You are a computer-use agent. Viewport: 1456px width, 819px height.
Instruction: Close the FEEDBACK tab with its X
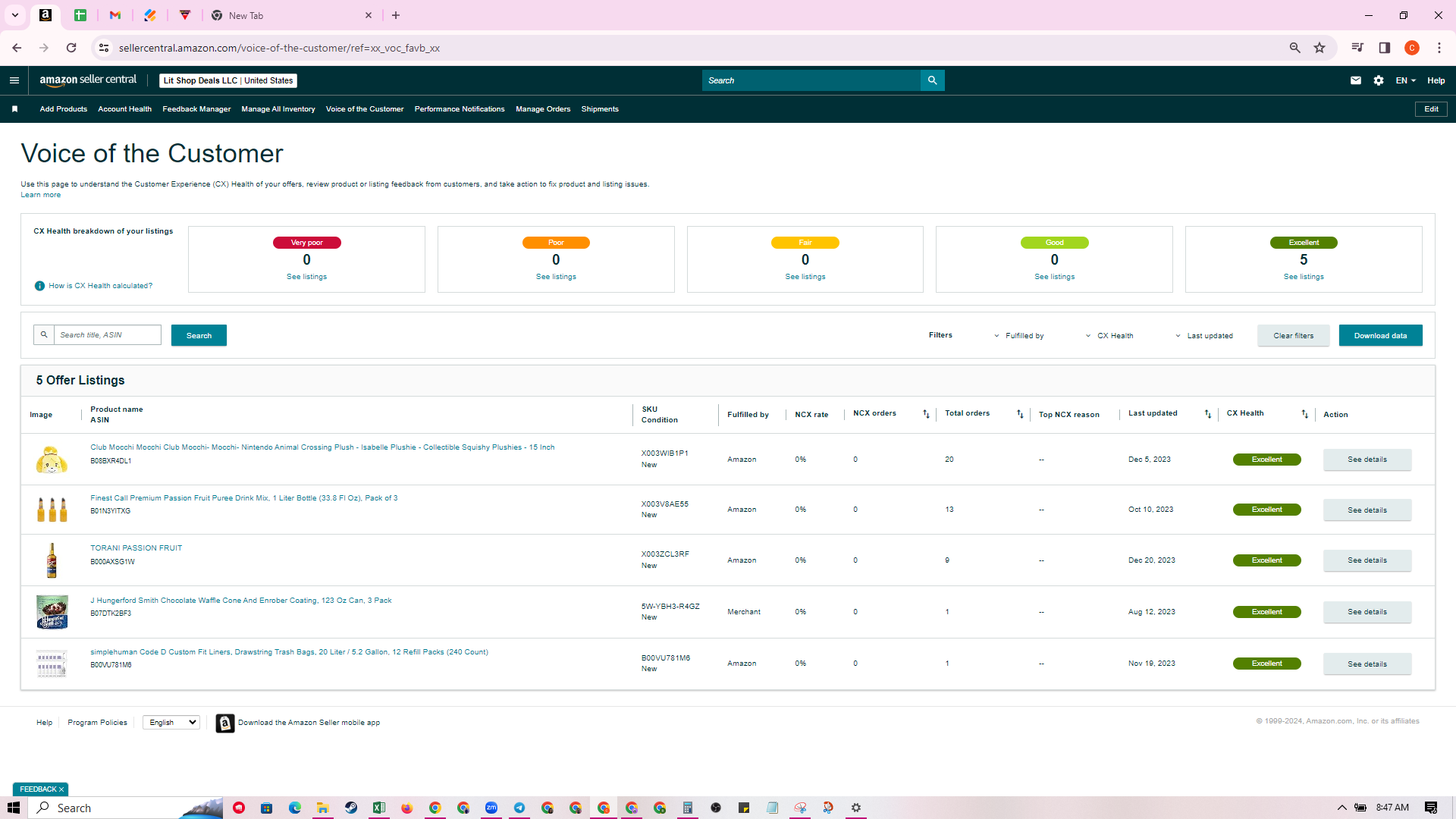click(61, 789)
